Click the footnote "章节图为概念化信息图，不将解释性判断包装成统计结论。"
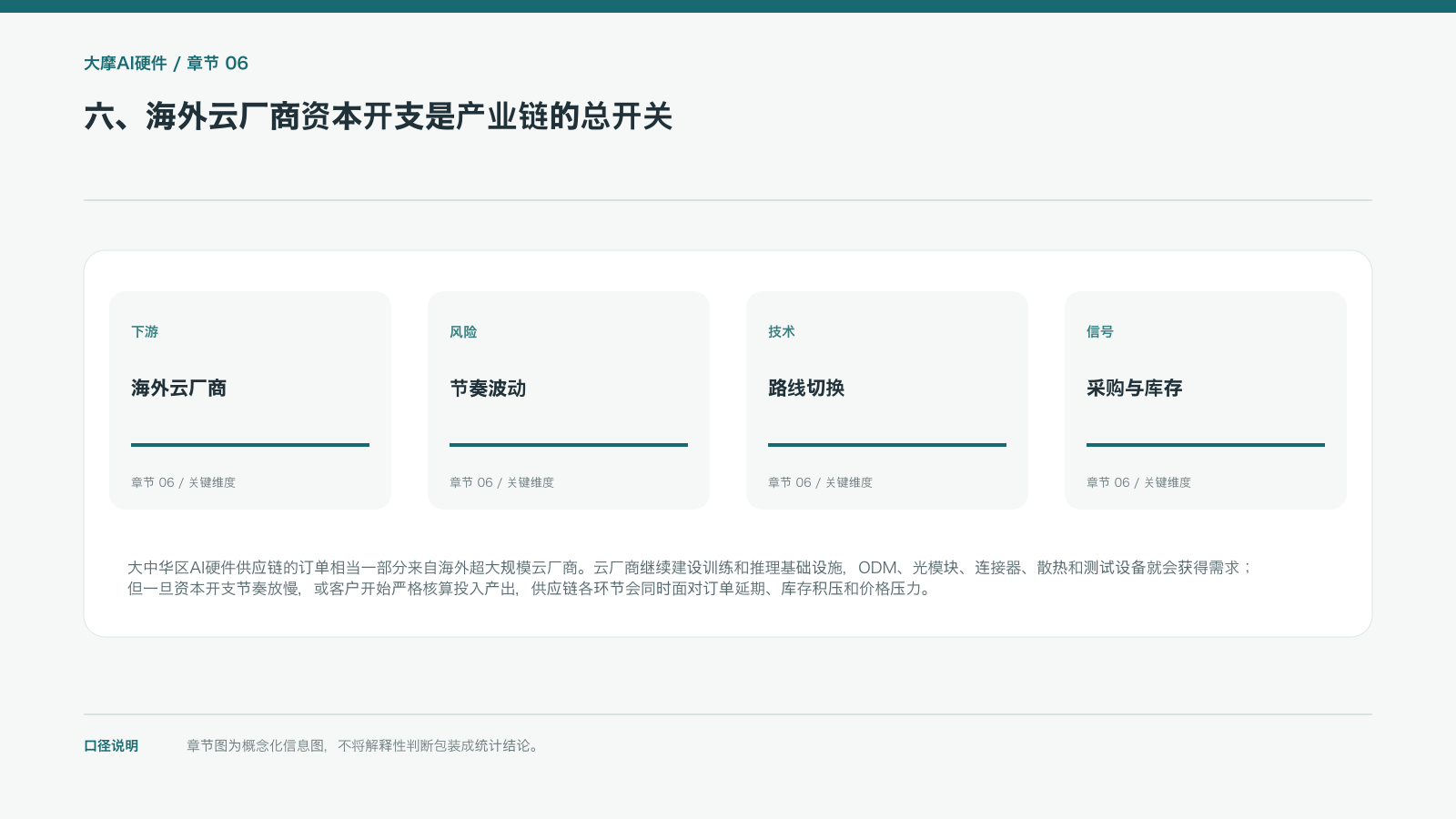This screenshot has width=1456, height=819. [364, 746]
